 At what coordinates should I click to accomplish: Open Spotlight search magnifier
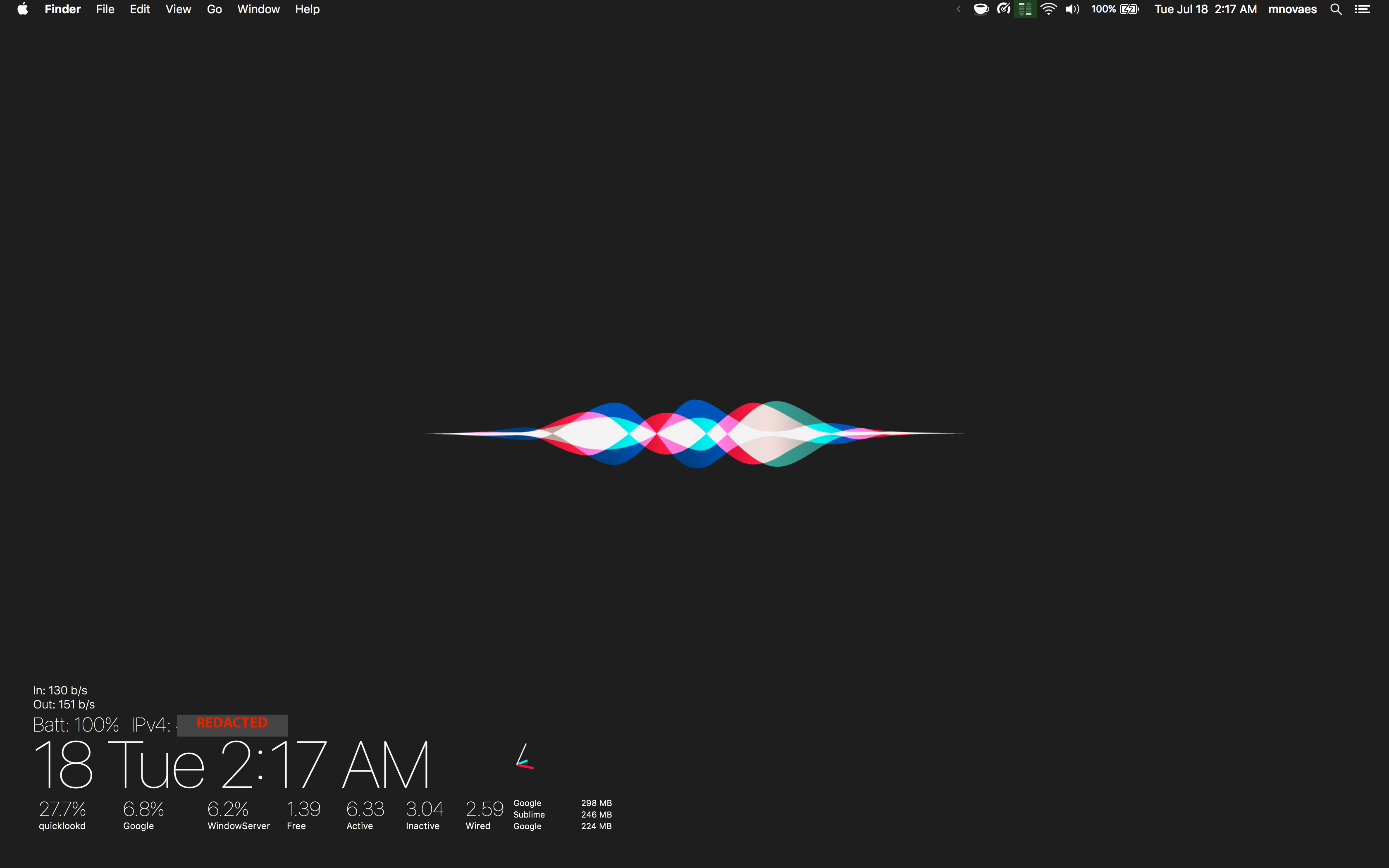click(x=1336, y=9)
